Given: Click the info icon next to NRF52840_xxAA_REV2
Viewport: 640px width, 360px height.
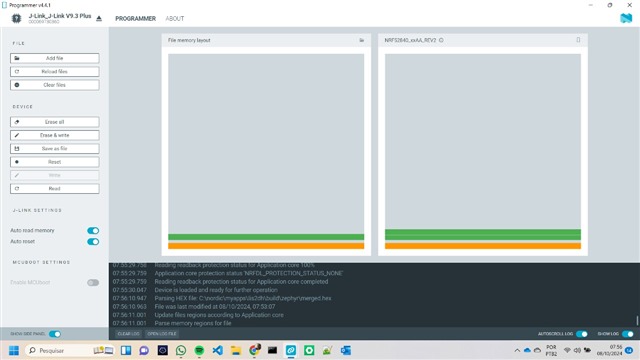Looking at the screenshot, I should coord(441,40).
